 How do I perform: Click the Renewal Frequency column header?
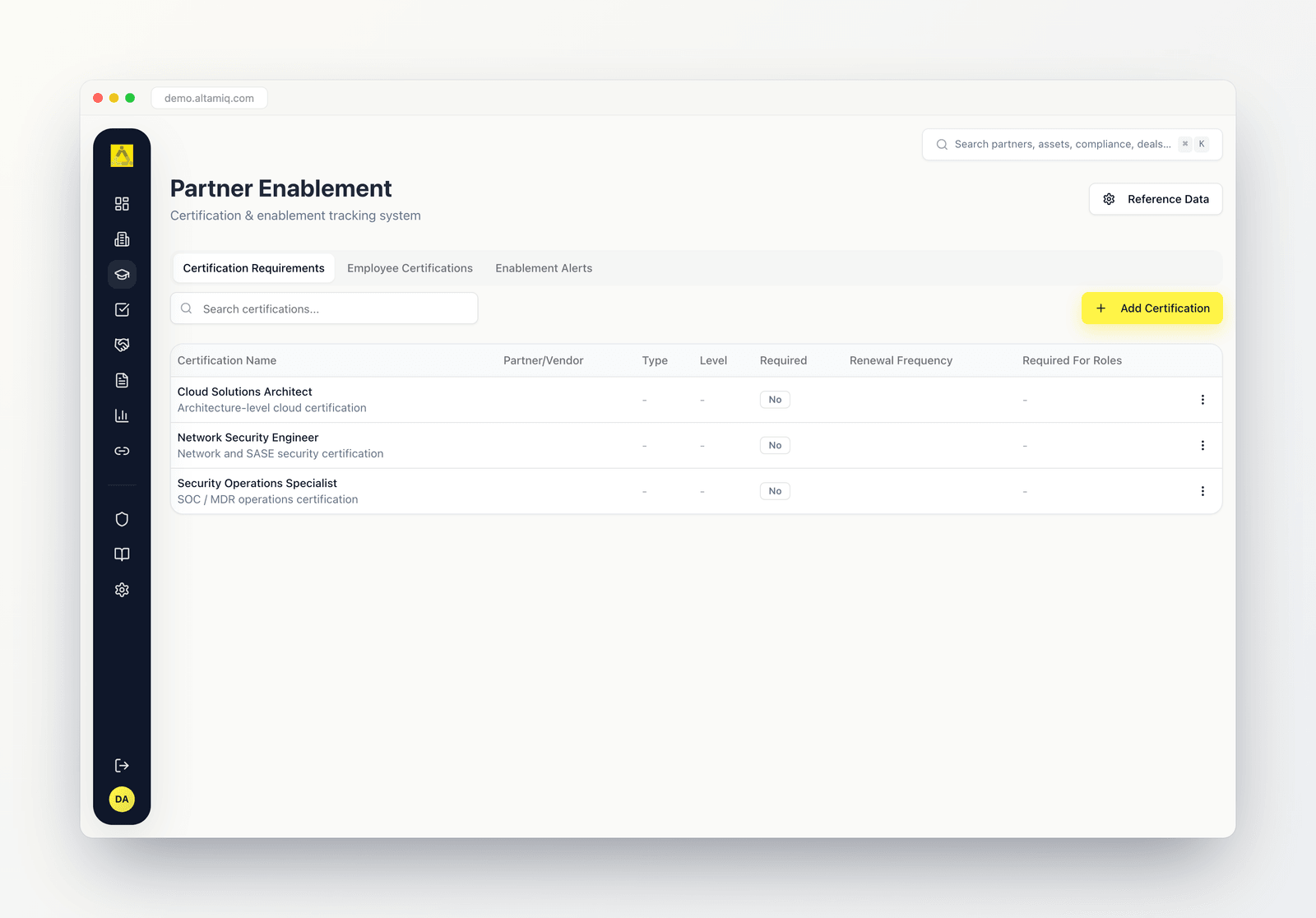(x=901, y=360)
